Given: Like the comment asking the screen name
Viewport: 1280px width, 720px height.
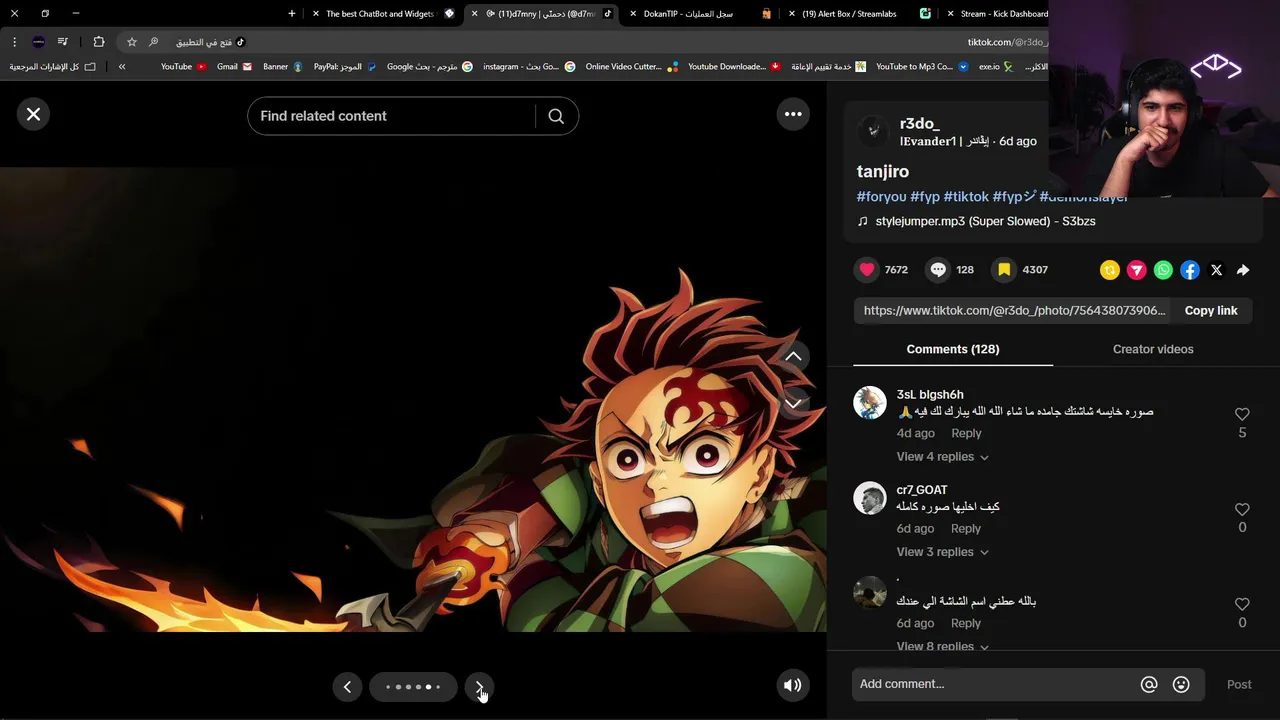Looking at the screenshot, I should tap(1242, 604).
